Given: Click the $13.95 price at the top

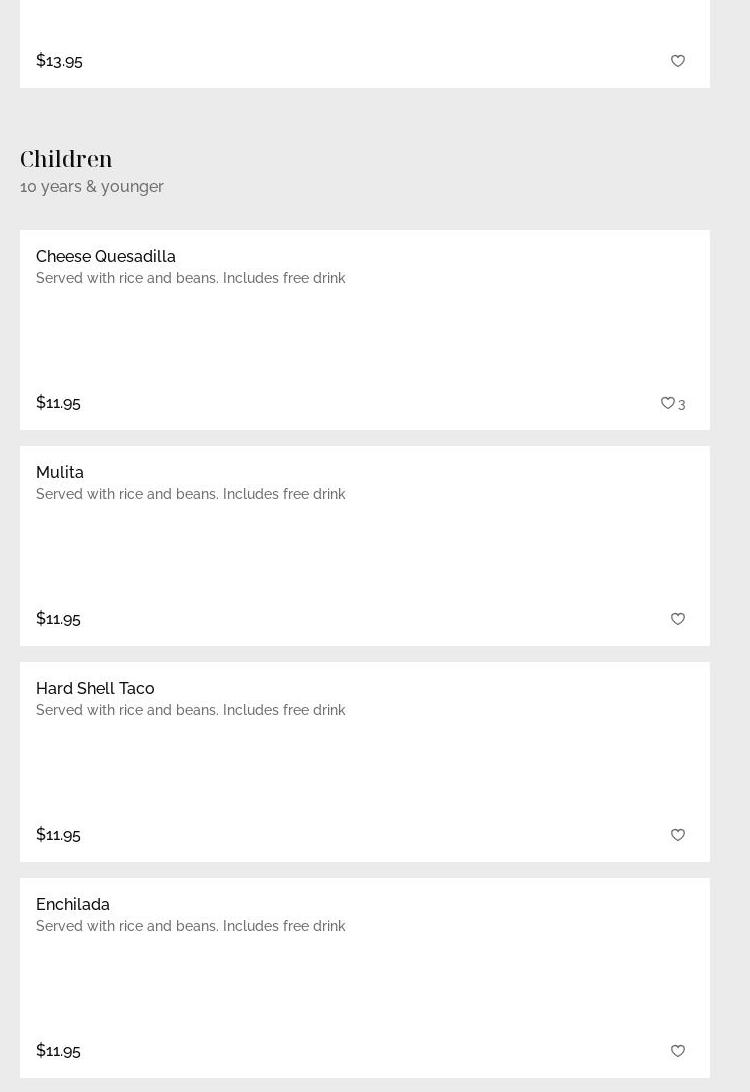Looking at the screenshot, I should coord(59,60).
